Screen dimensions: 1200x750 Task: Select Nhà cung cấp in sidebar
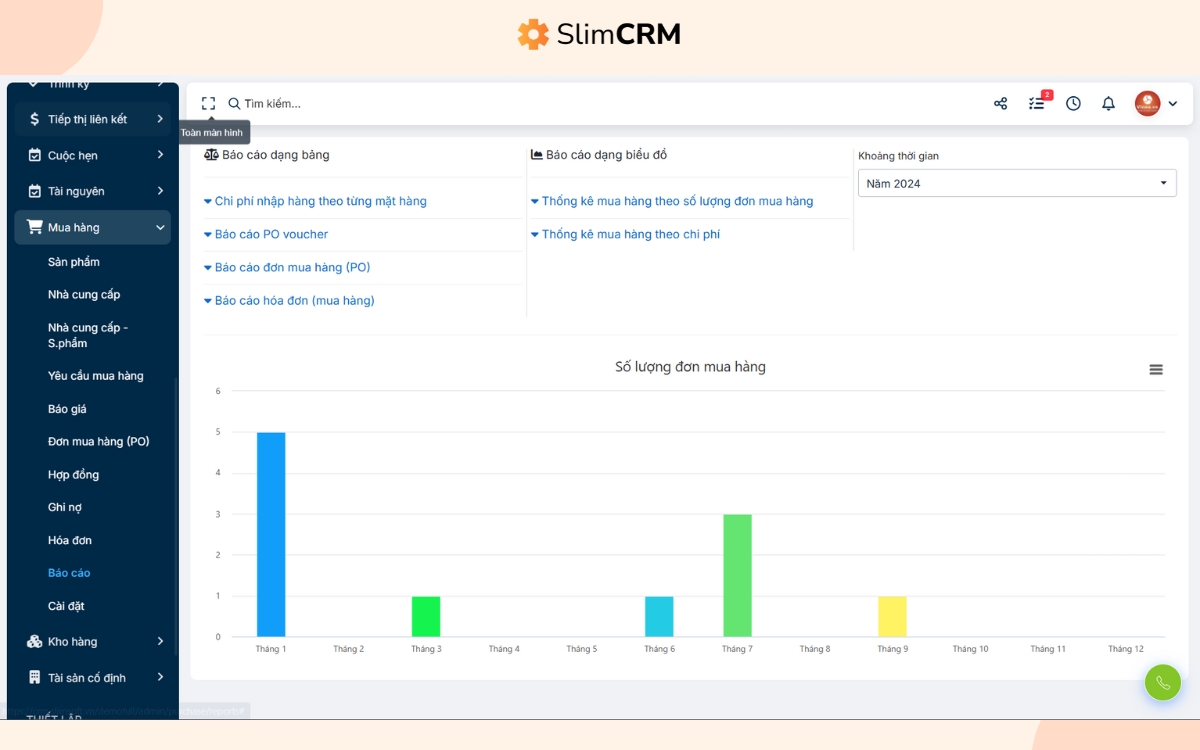[84, 294]
